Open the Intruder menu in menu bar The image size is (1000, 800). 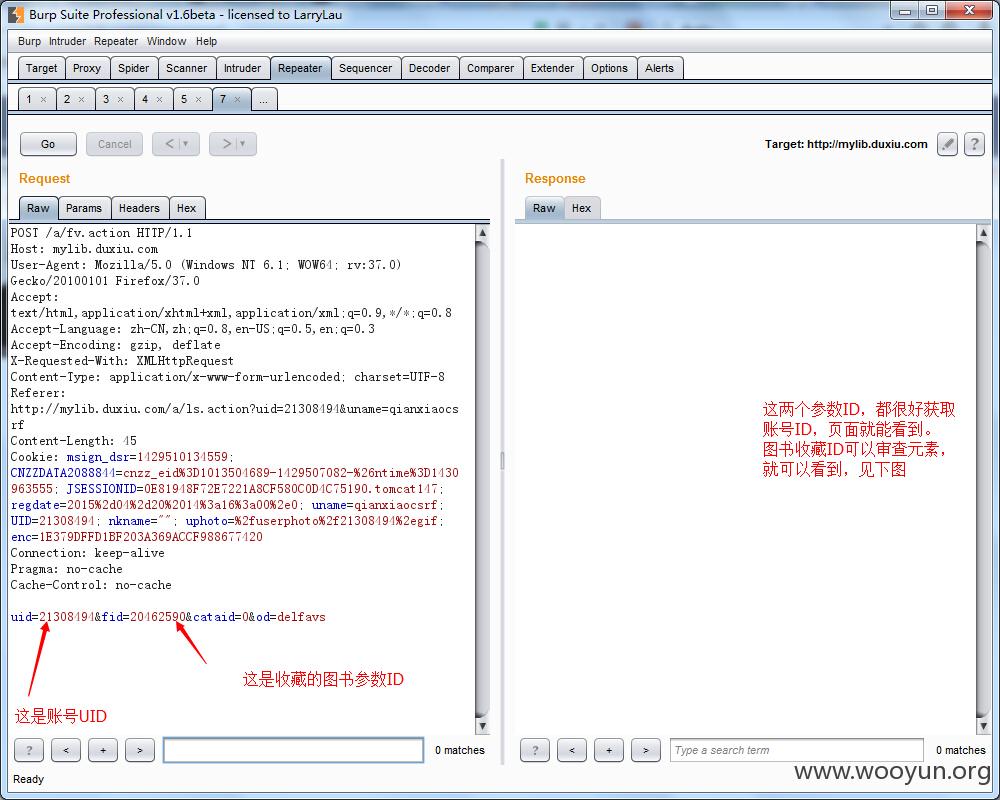coord(68,41)
